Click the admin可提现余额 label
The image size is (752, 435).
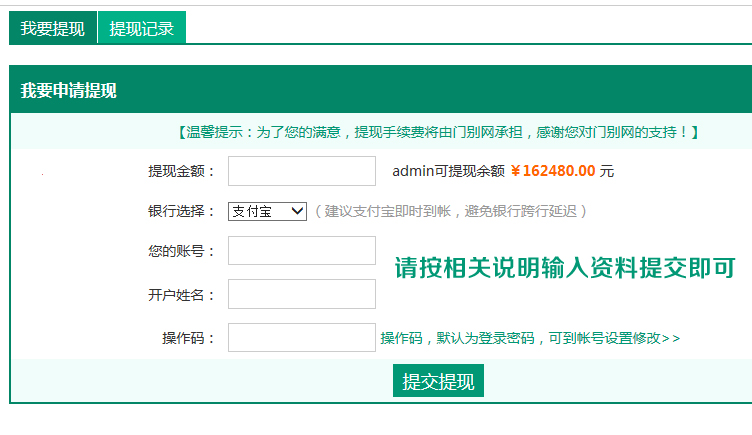(448, 171)
